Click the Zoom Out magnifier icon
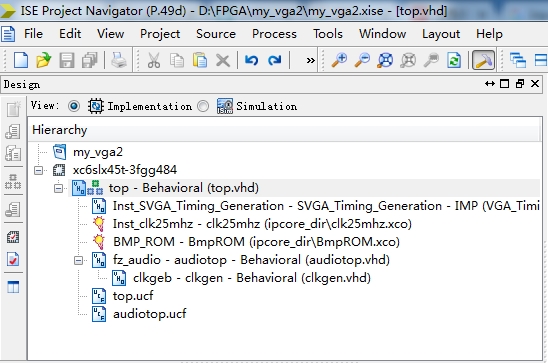The height and width of the screenshot is (363, 548). tap(362, 60)
